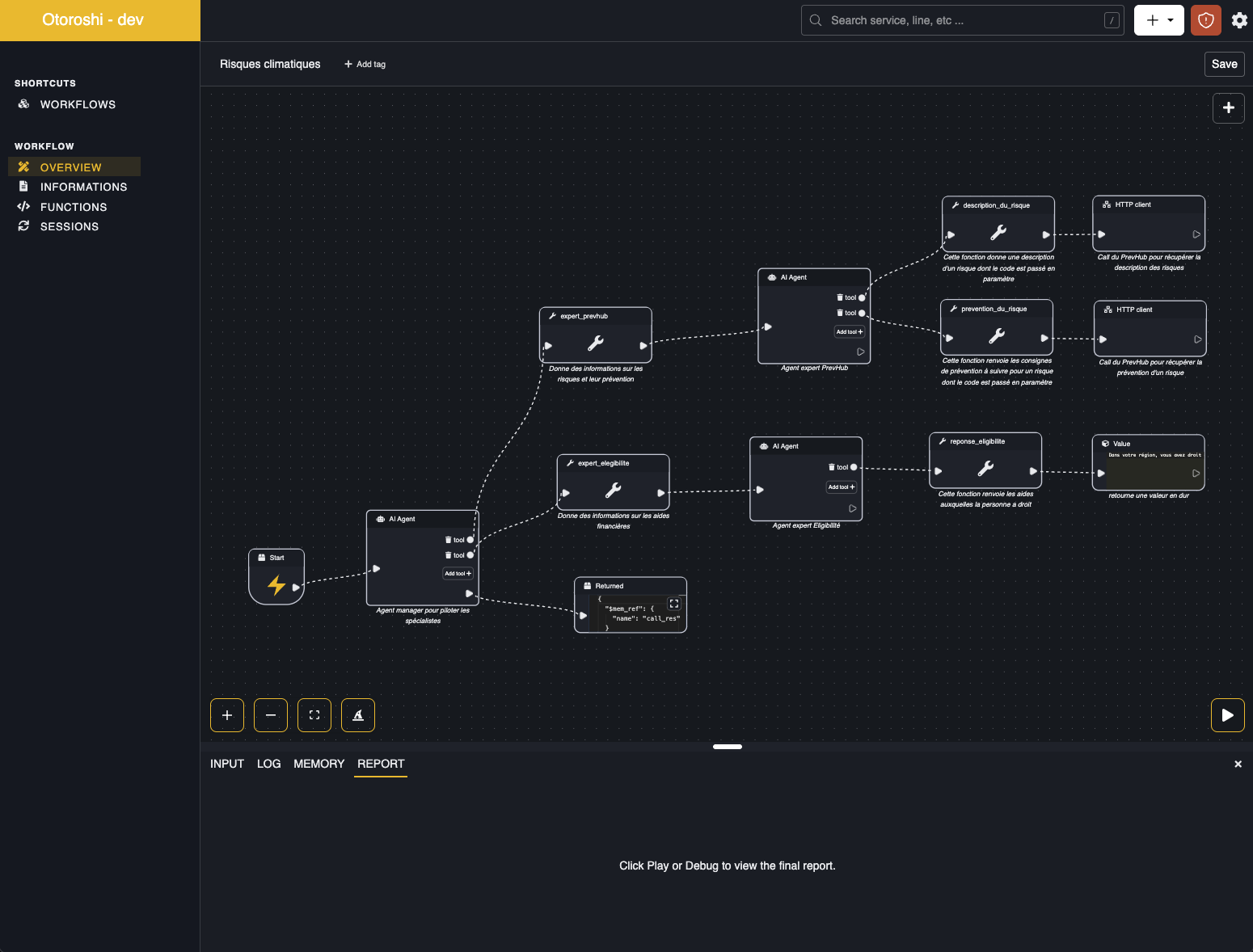The image size is (1253, 952).
Task: Save the Risques climatiques workflow
Action: click(x=1224, y=64)
